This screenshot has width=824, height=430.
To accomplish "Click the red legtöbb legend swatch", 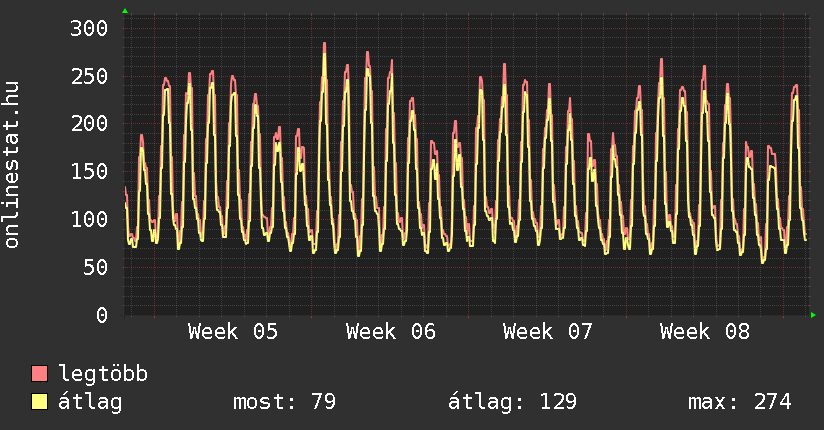I will point(40,374).
